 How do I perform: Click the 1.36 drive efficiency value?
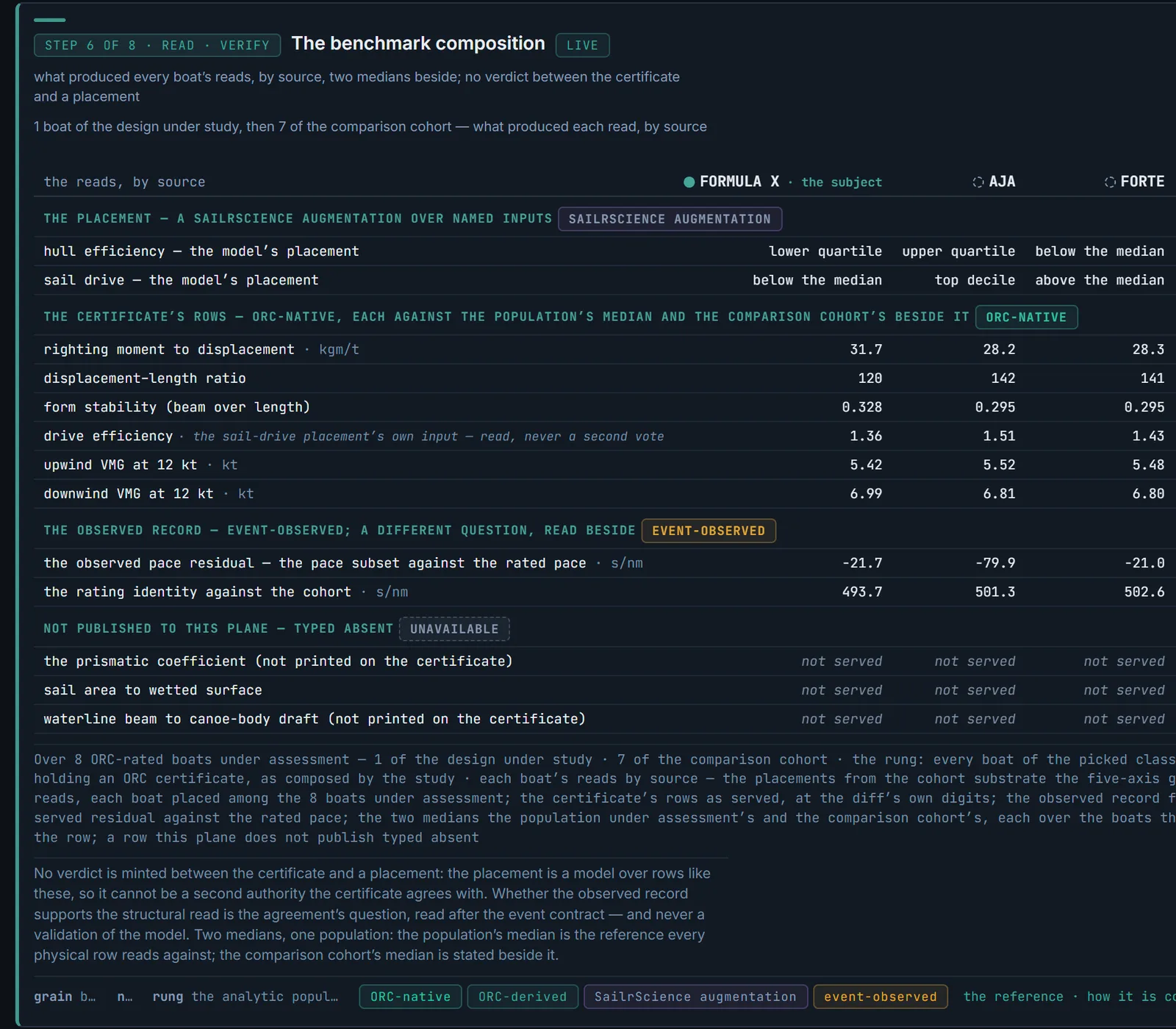(x=866, y=437)
